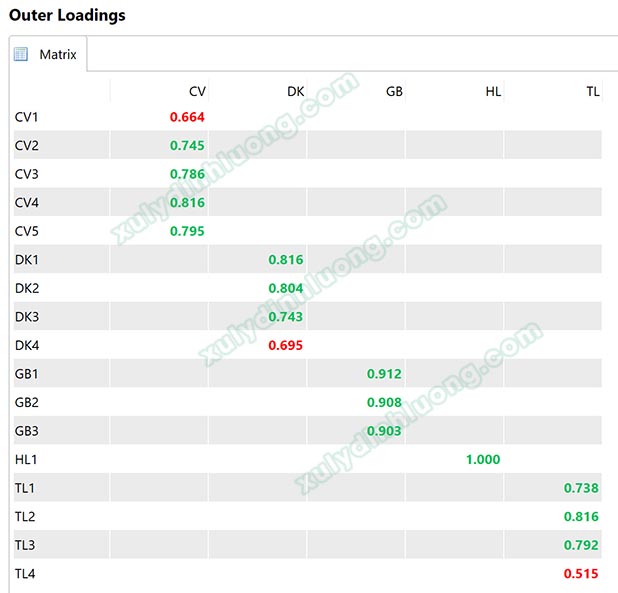Click the 0.804 value for DK2
This screenshot has height=593, width=618.
(286, 288)
